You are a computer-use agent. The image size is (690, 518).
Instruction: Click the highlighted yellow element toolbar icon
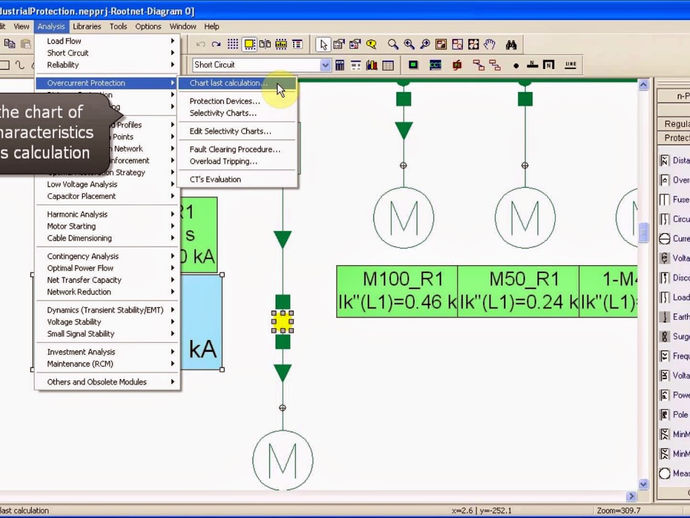pyautogui.click(x=250, y=44)
